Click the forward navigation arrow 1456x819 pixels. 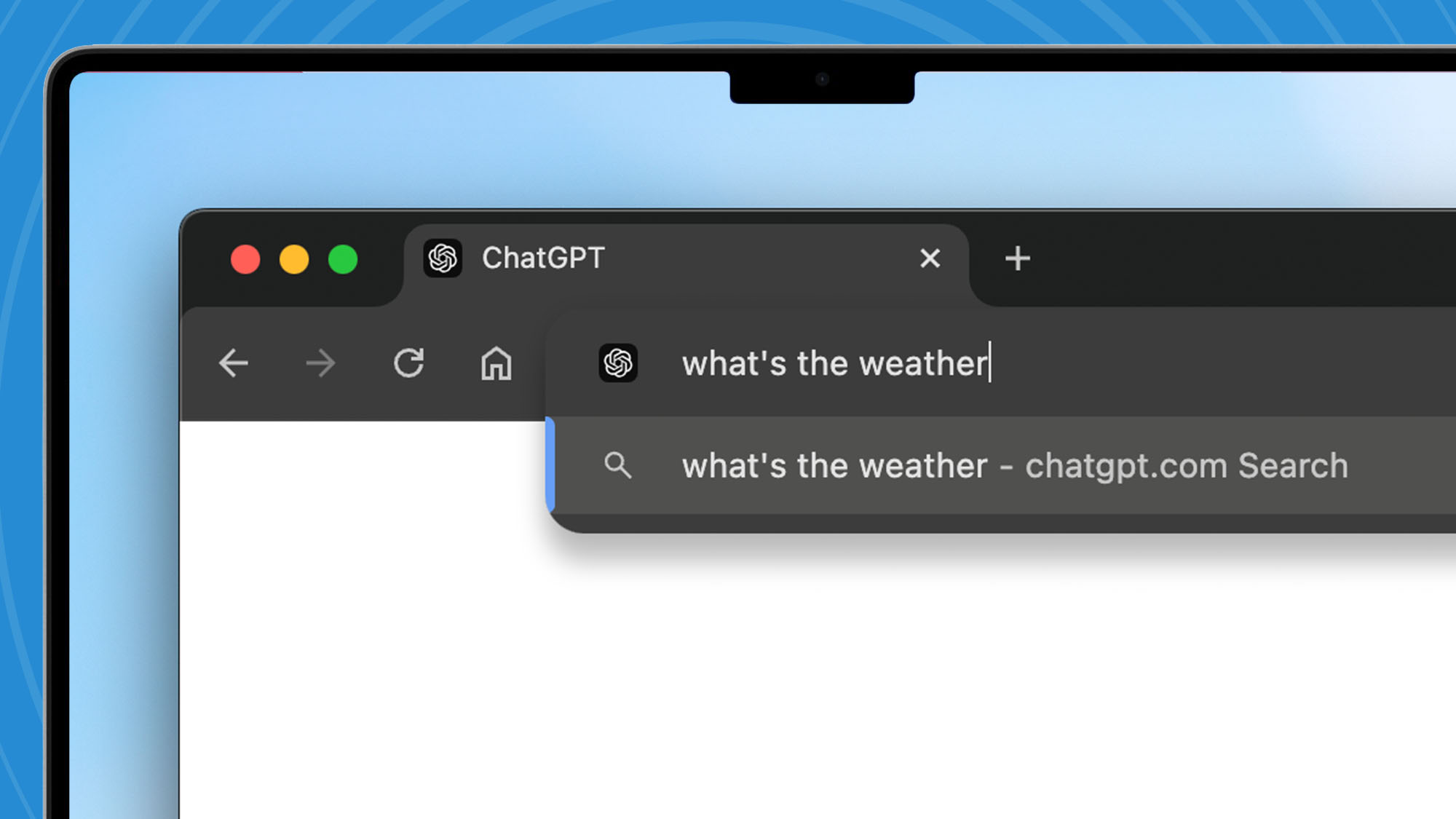click(320, 362)
